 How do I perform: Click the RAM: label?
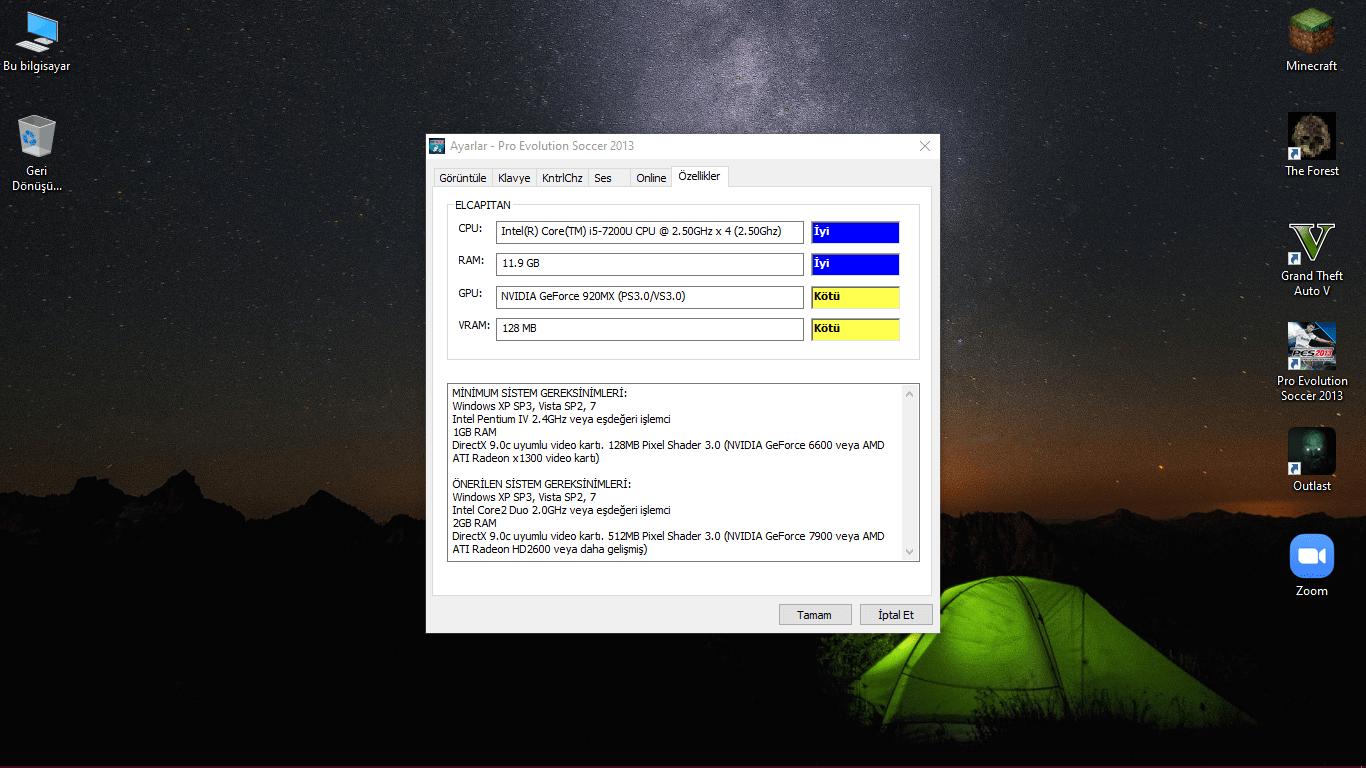tap(472, 261)
